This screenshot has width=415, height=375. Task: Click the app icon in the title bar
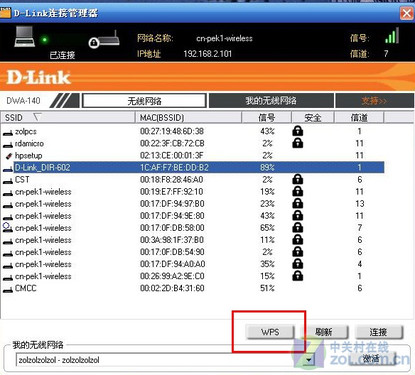[5, 13]
